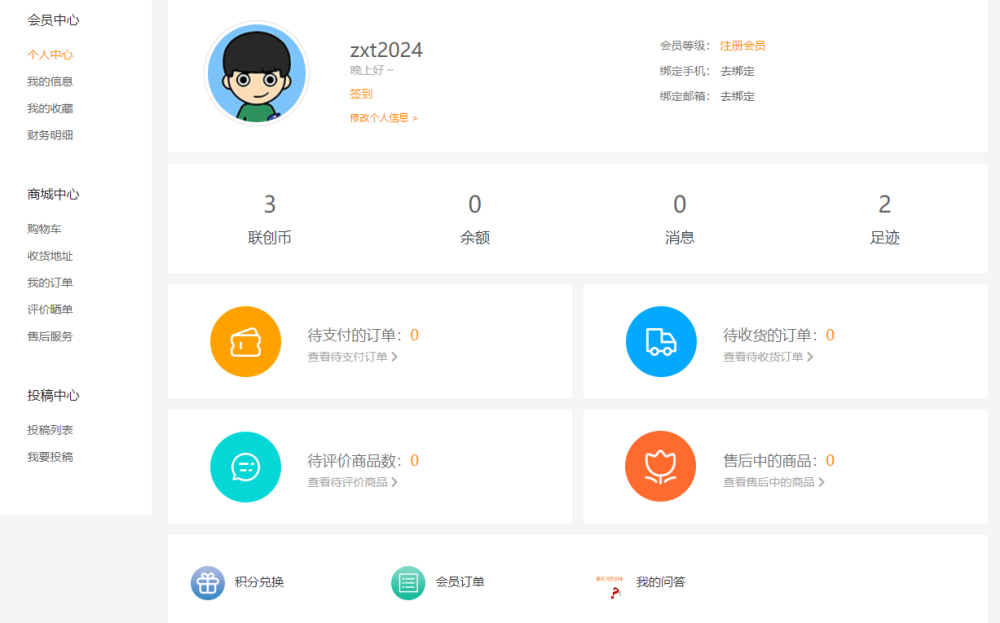This screenshot has height=623, width=1000.
Task: Open 查看待收货订单 link
Action: [x=768, y=357]
